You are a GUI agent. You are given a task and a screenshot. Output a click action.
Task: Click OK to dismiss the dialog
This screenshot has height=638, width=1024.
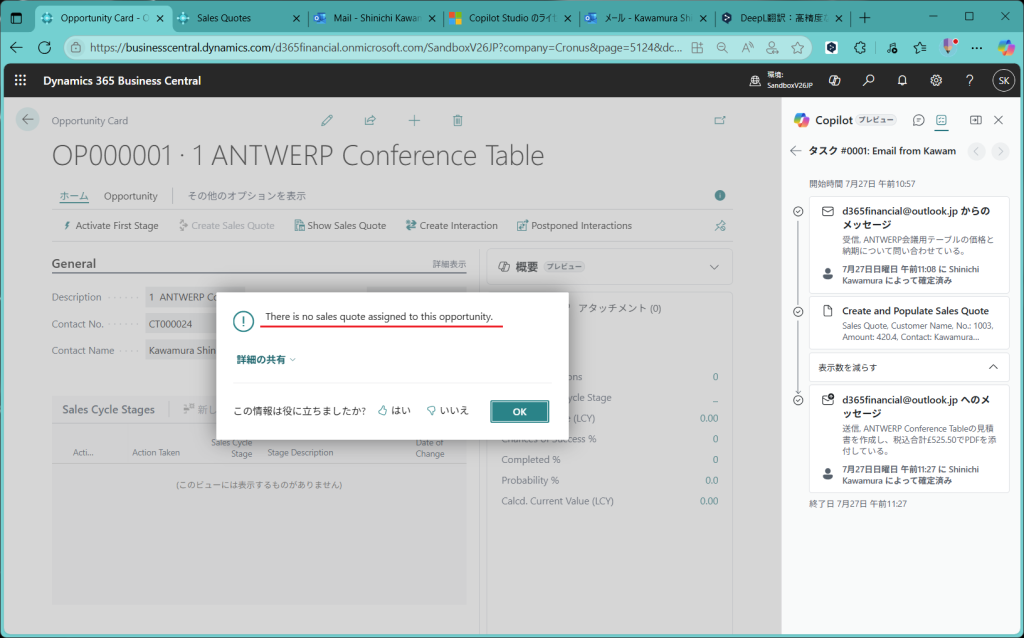point(519,411)
